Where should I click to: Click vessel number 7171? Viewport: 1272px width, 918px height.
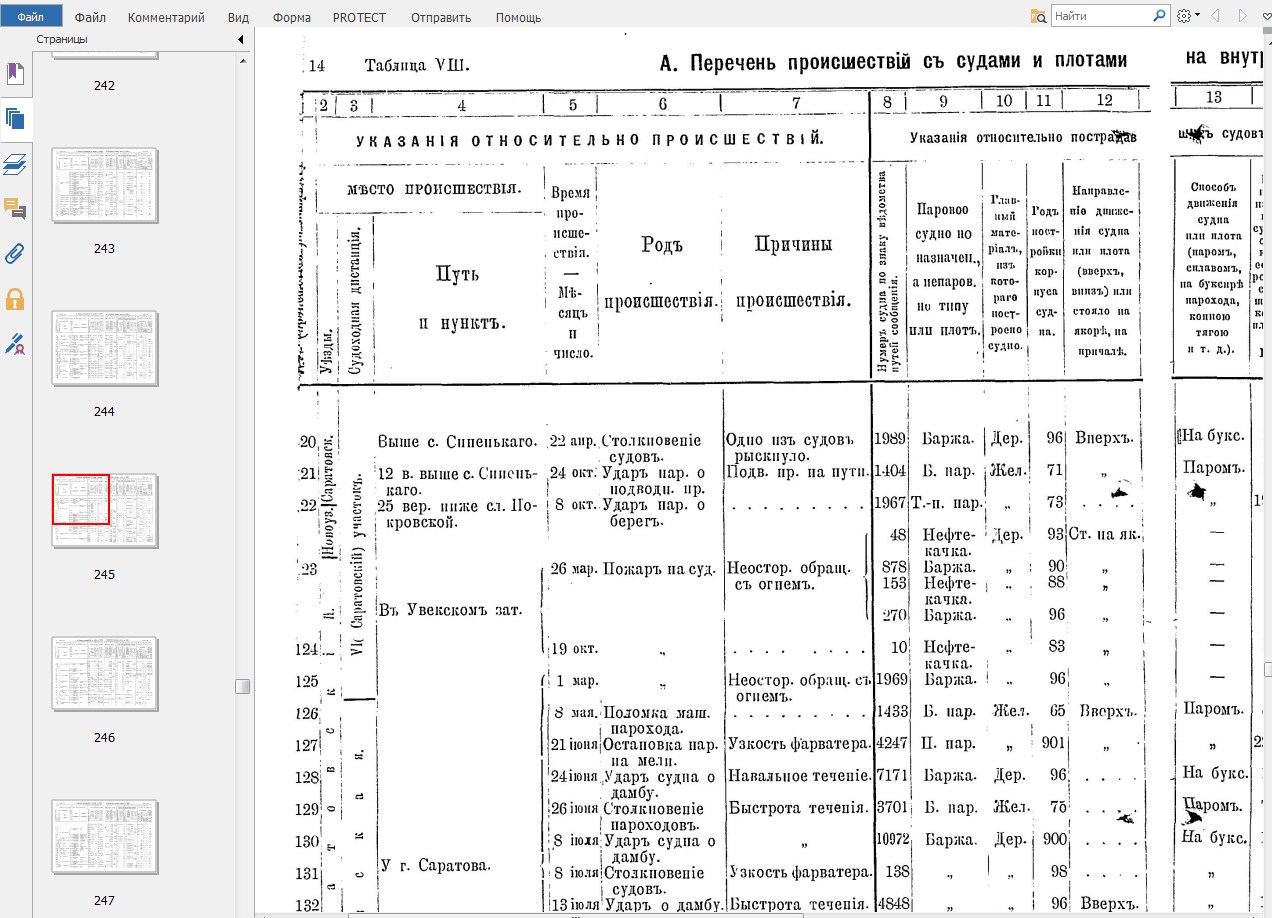pyautogui.click(x=890, y=775)
